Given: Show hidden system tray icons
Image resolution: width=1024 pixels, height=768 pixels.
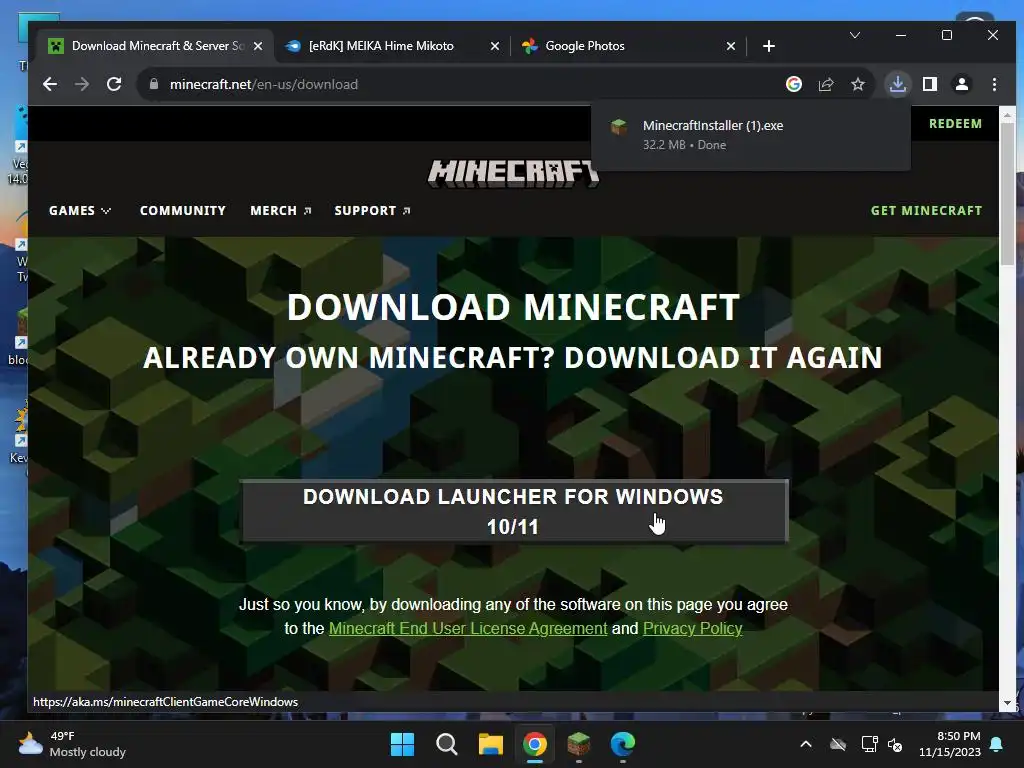Looking at the screenshot, I should pyautogui.click(x=806, y=744).
